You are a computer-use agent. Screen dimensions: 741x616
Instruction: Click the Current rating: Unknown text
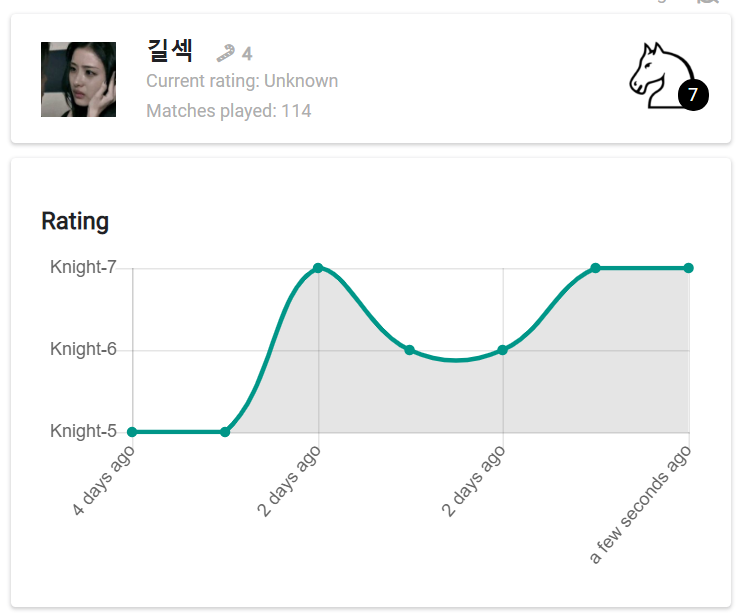tap(242, 81)
